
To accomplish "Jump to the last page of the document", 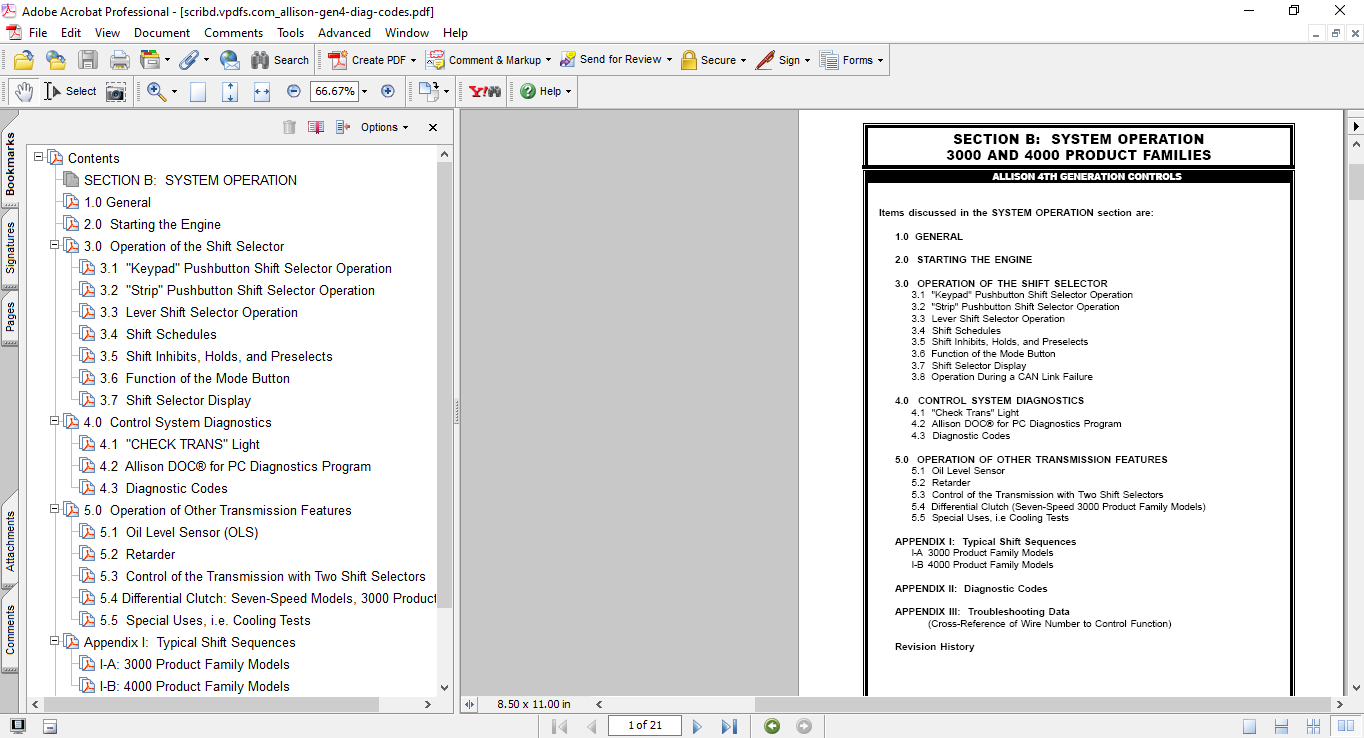I will point(729,726).
